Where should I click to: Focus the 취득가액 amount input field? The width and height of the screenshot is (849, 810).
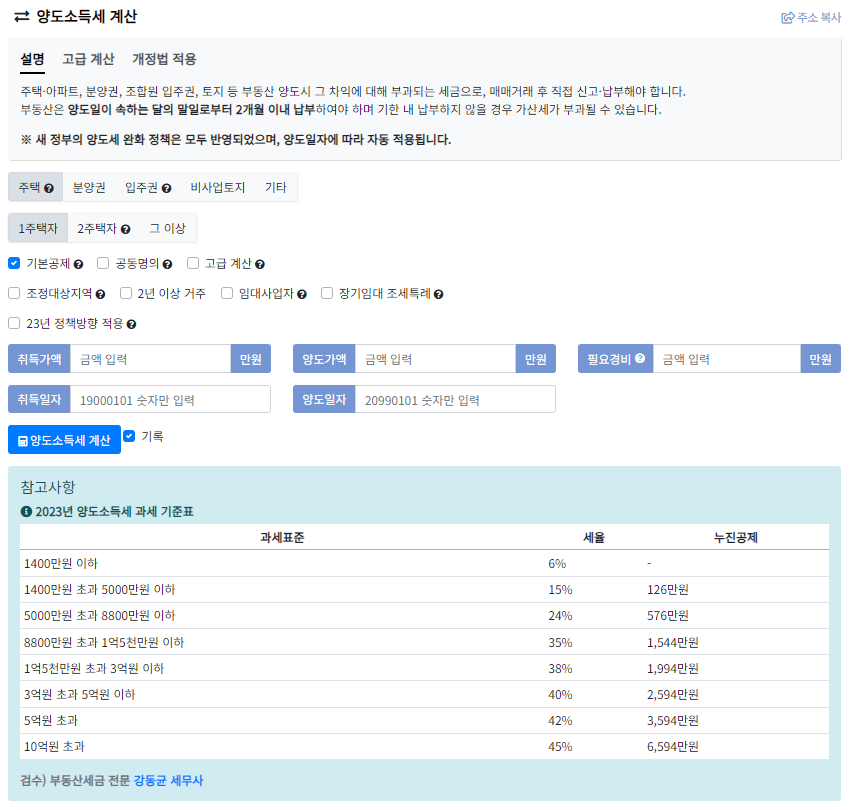[151, 359]
